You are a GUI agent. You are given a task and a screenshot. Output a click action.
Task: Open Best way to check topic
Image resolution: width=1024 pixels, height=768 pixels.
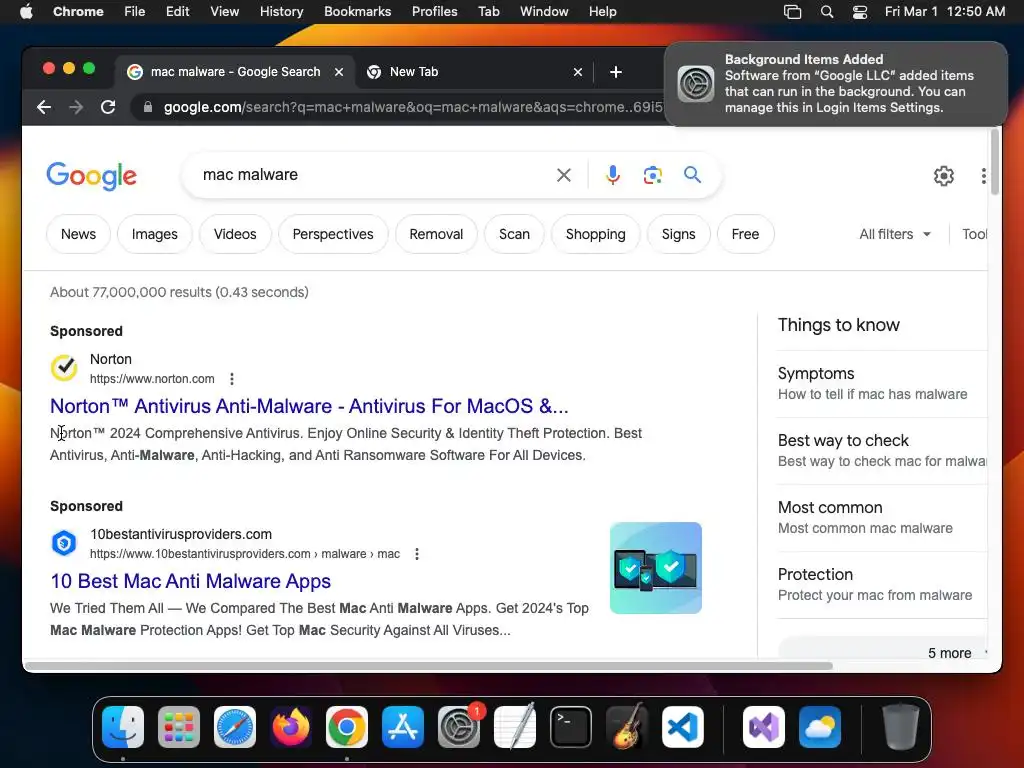point(881,451)
